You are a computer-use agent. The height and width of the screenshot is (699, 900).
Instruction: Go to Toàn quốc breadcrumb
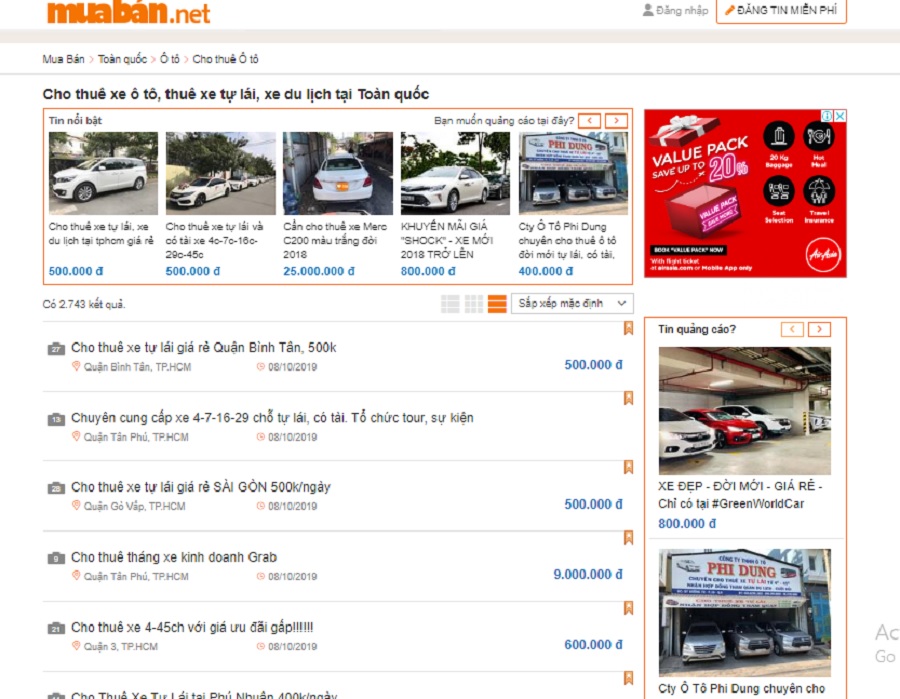[x=122, y=59]
